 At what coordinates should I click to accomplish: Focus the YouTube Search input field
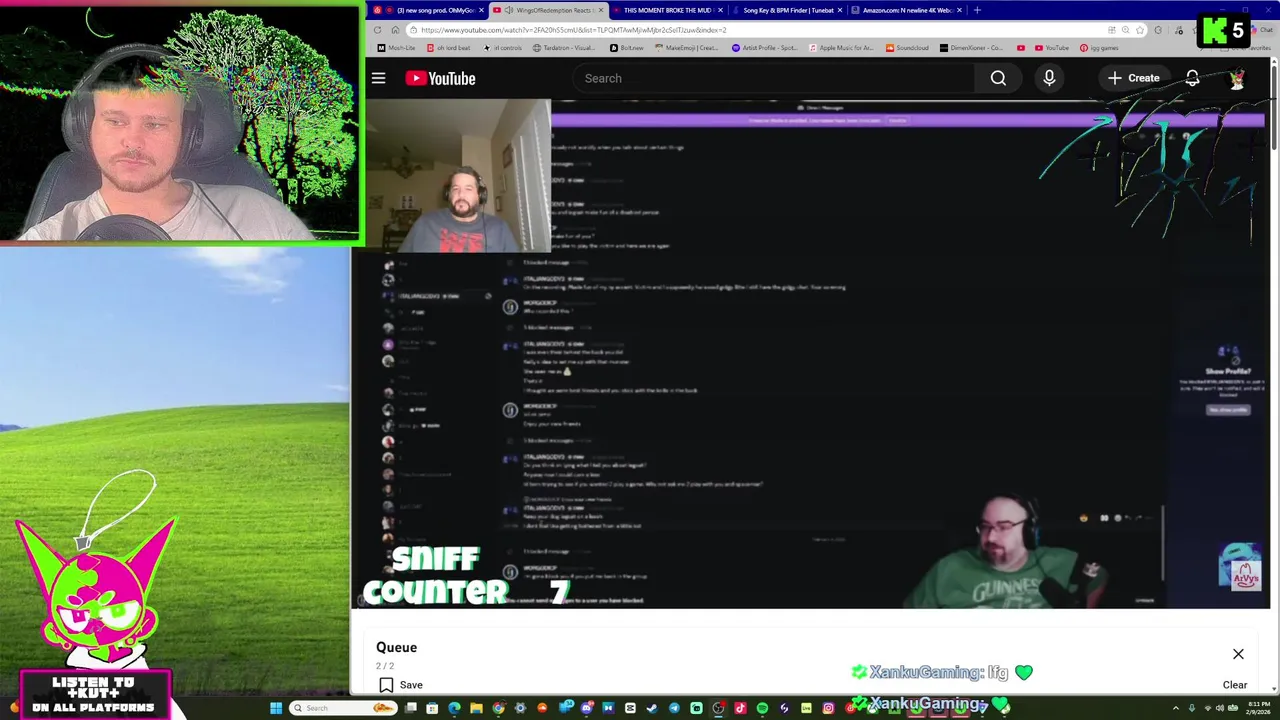coord(774,78)
